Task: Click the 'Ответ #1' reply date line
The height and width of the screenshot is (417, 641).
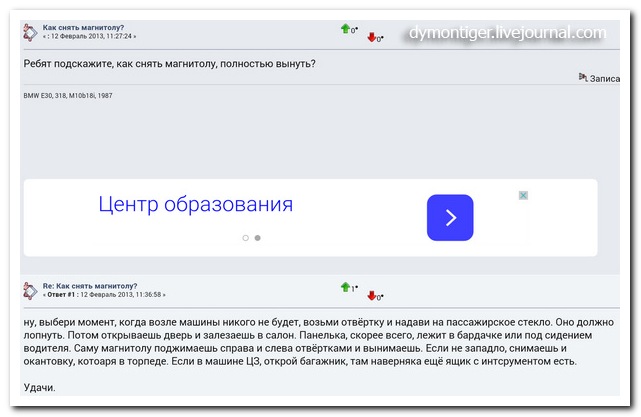Action: (106, 294)
